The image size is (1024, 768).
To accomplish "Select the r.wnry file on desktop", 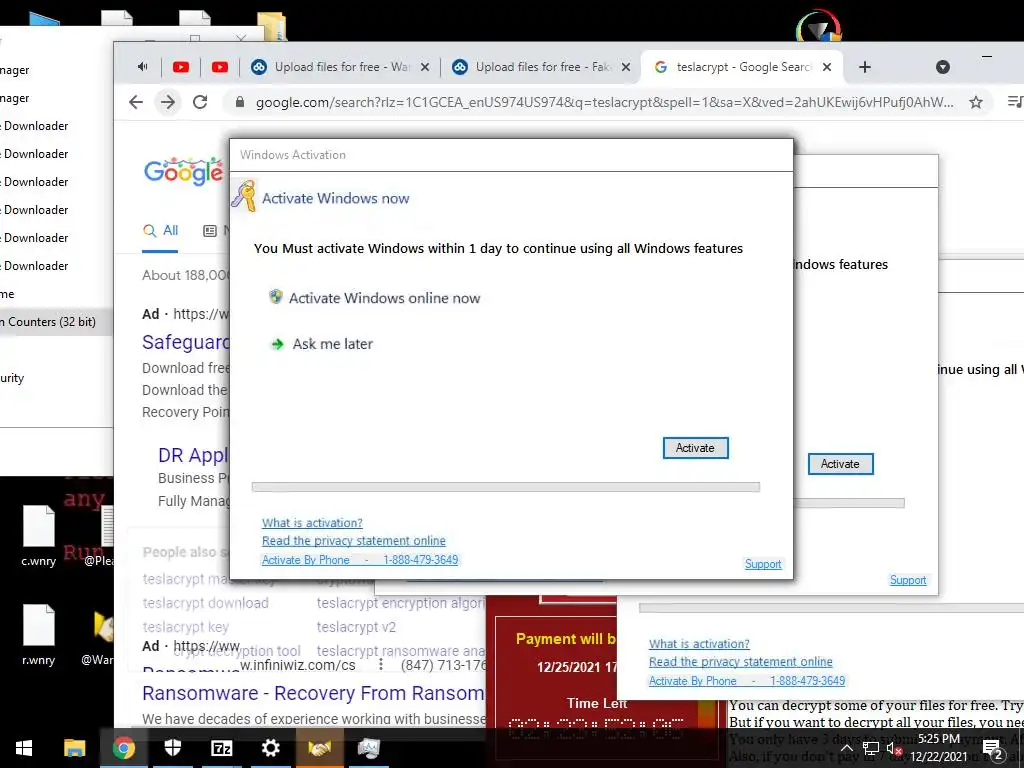I will coord(39,635).
